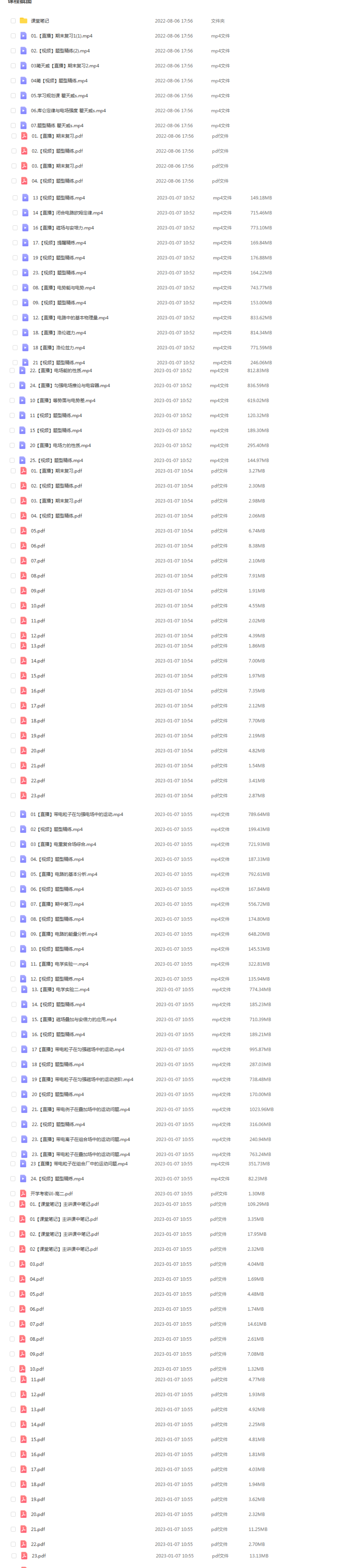Check the box for 电学实验一.mp4
The width and height of the screenshot is (363, 1568).
(x=13, y=964)
